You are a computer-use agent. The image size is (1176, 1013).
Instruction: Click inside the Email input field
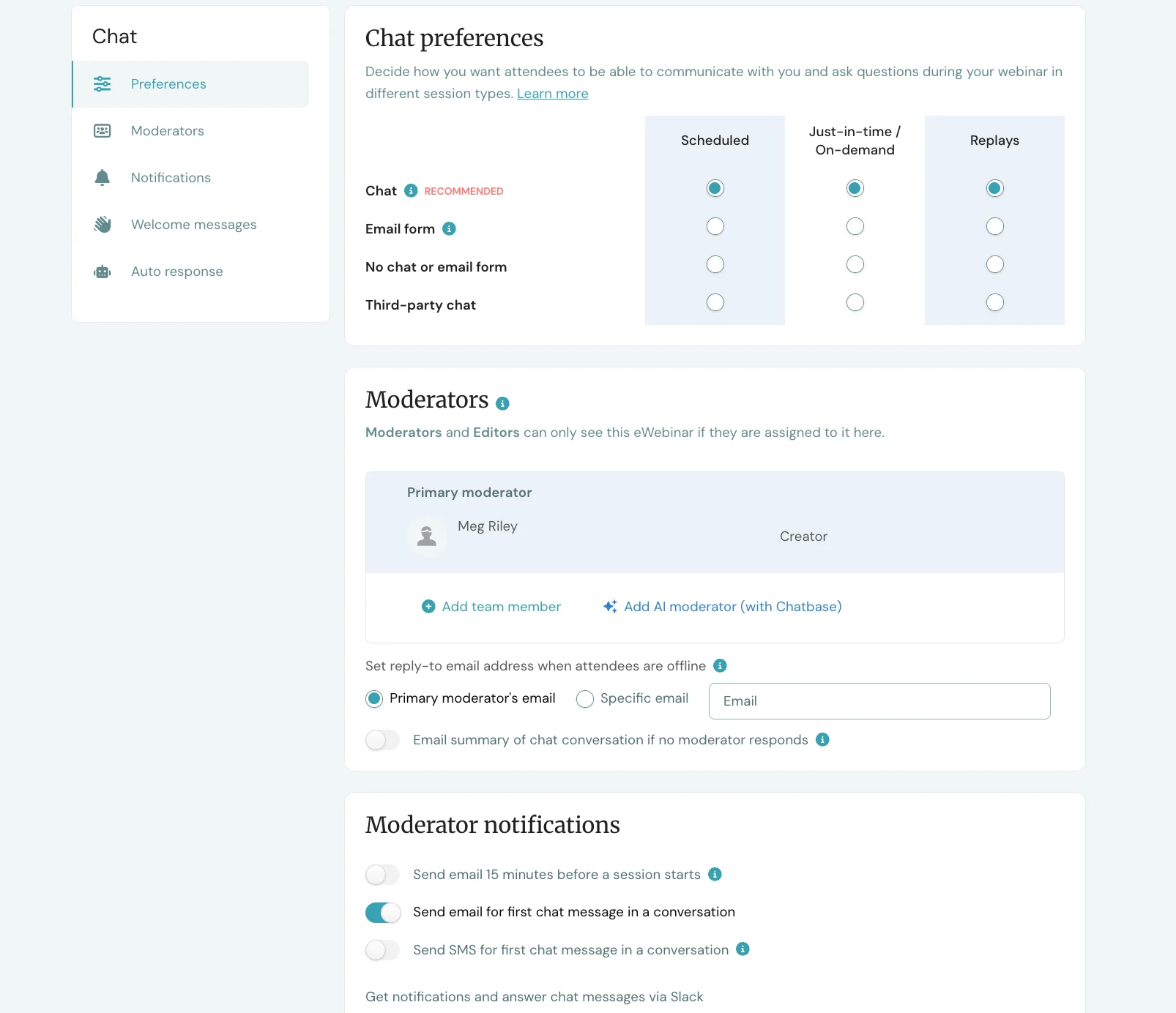pos(878,700)
